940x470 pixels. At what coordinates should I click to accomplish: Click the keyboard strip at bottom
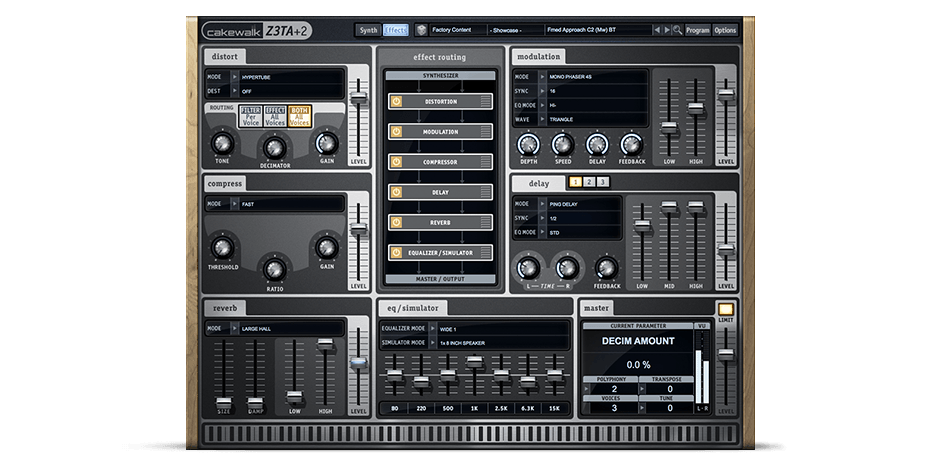[471, 435]
